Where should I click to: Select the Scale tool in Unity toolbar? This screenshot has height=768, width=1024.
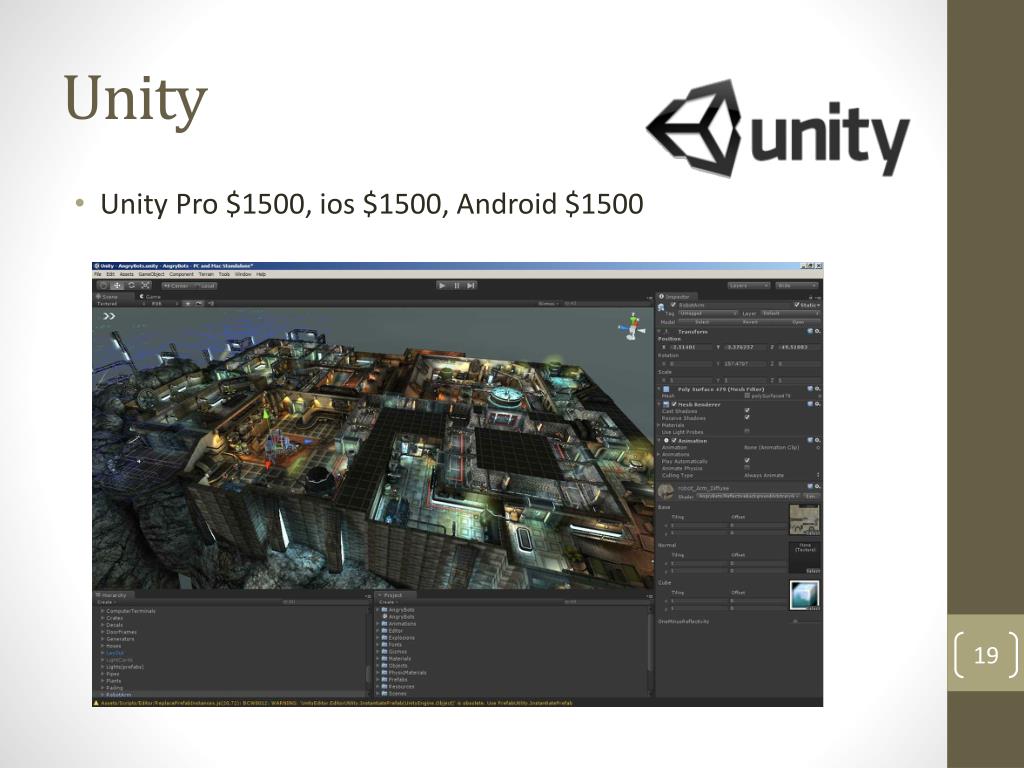tap(146, 285)
